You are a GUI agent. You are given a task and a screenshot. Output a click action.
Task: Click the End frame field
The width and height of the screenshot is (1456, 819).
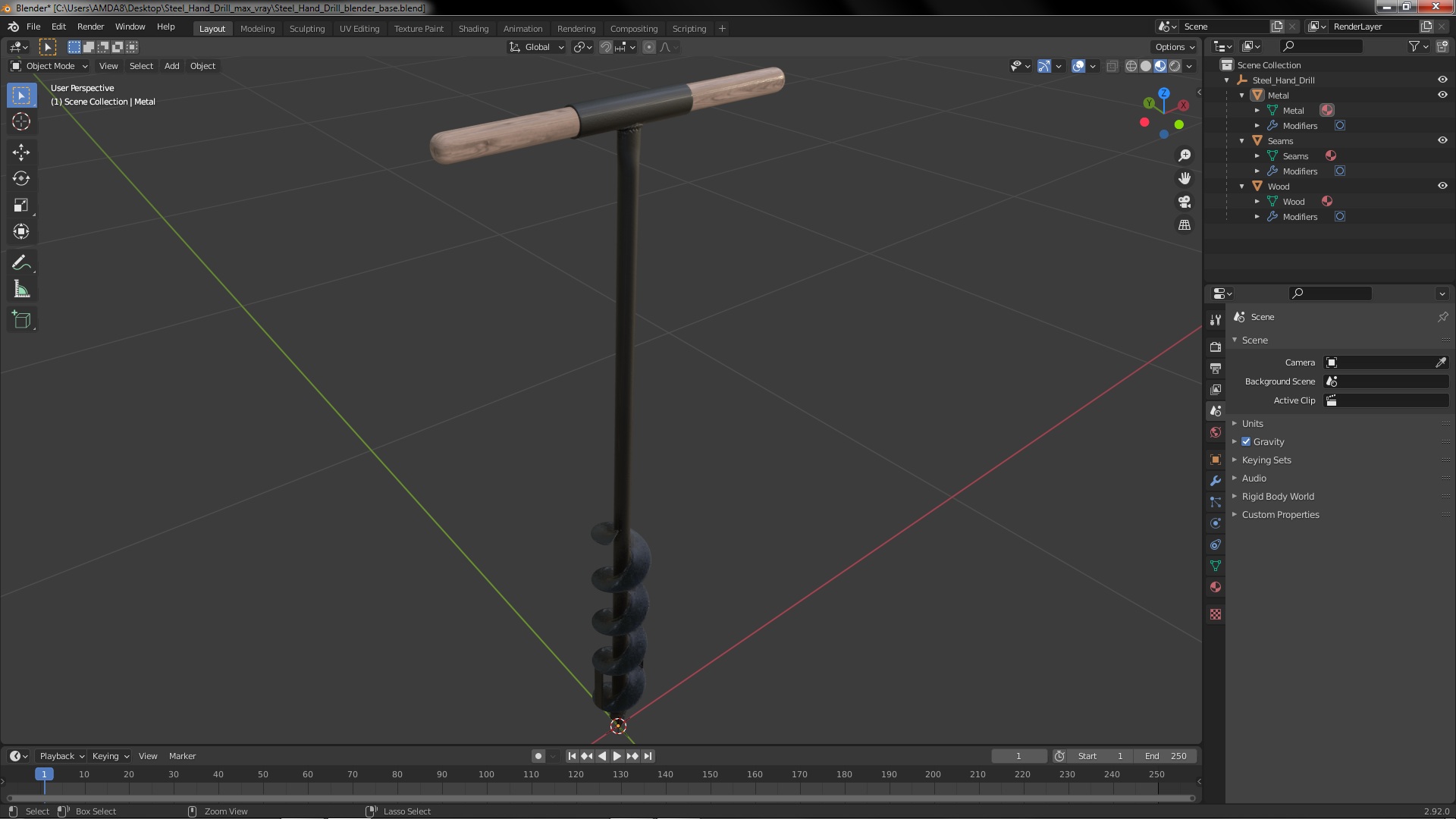pyautogui.click(x=1166, y=756)
